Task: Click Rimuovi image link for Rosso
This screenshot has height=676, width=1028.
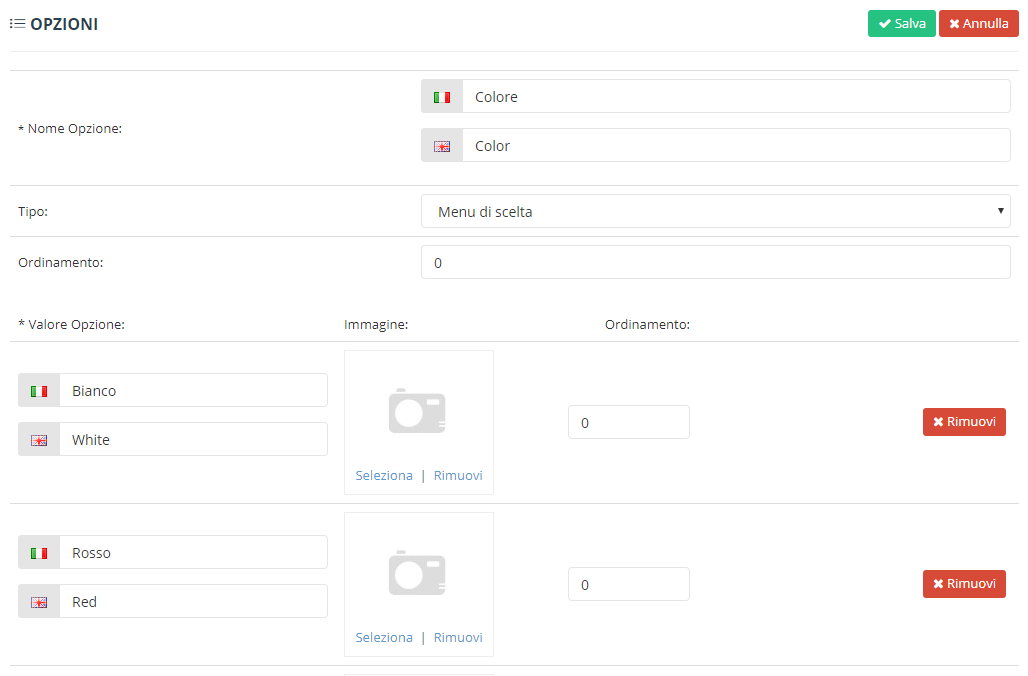Action: pyautogui.click(x=458, y=637)
